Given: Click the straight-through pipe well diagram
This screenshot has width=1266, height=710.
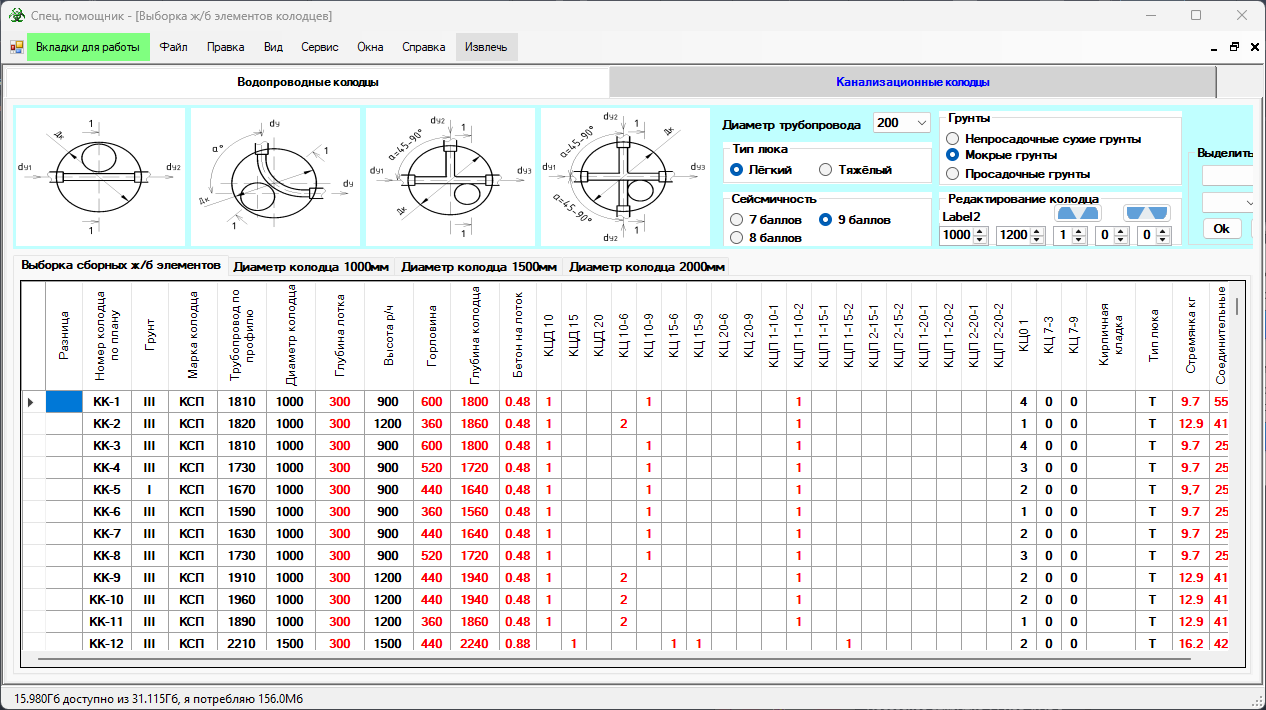Looking at the screenshot, I should 98,177.
